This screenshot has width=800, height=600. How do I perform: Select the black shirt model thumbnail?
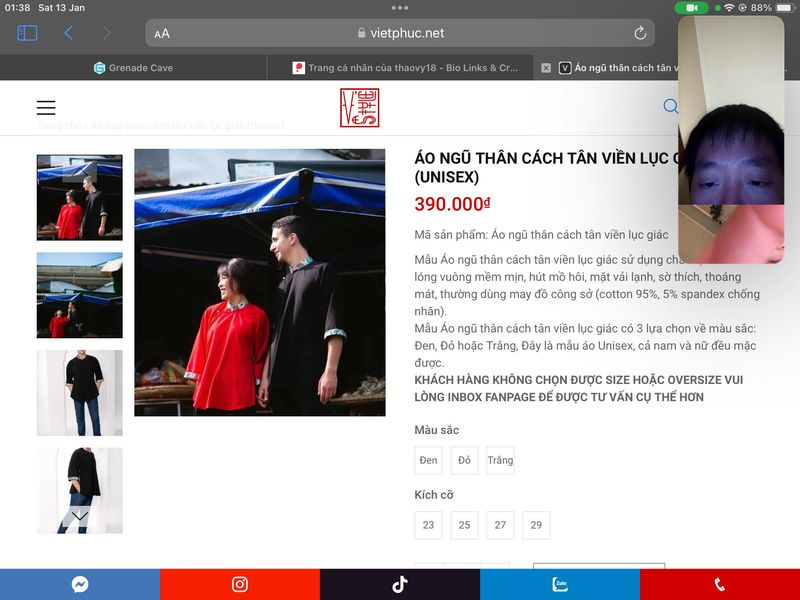pyautogui.click(x=80, y=393)
